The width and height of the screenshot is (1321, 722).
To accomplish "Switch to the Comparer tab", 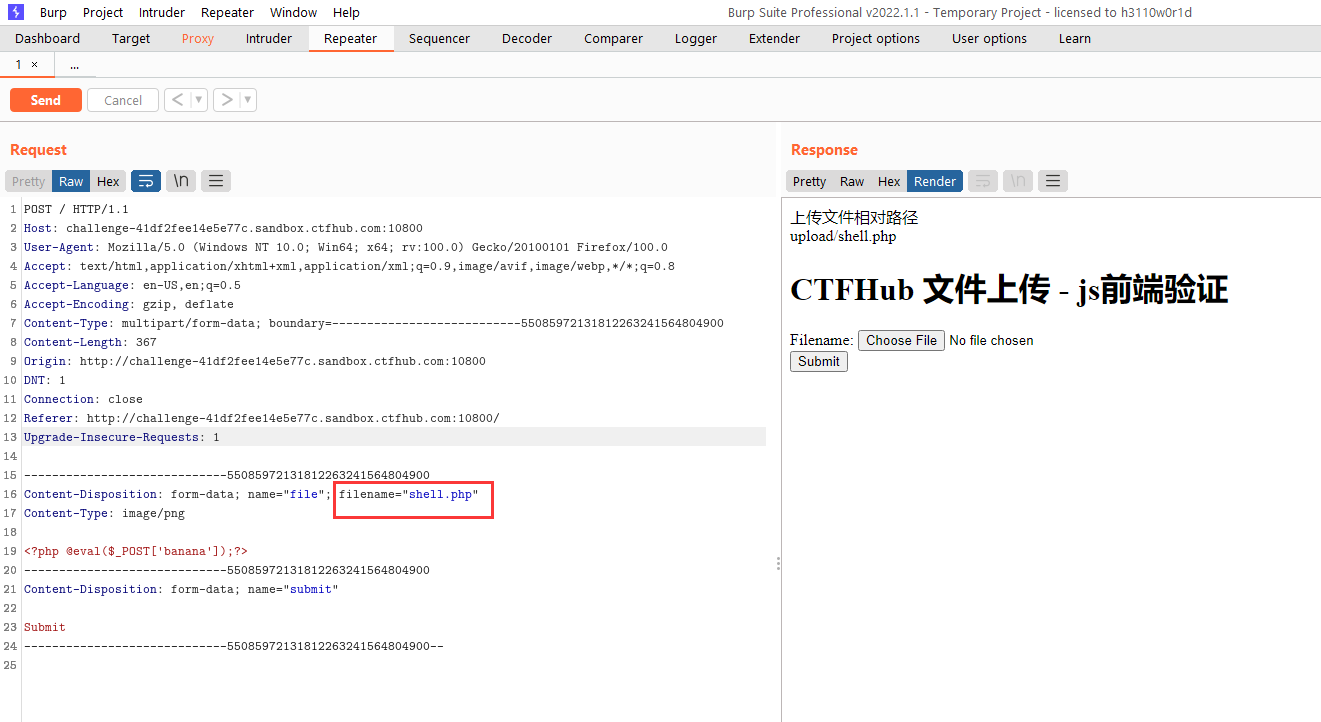I will point(613,38).
